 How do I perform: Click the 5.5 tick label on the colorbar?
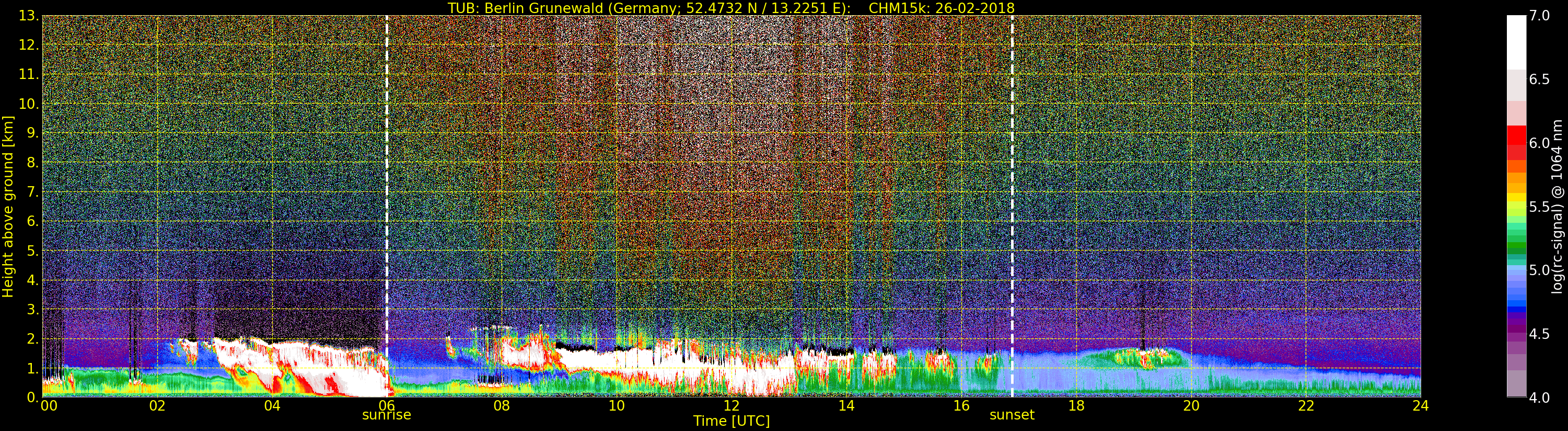(1539, 207)
